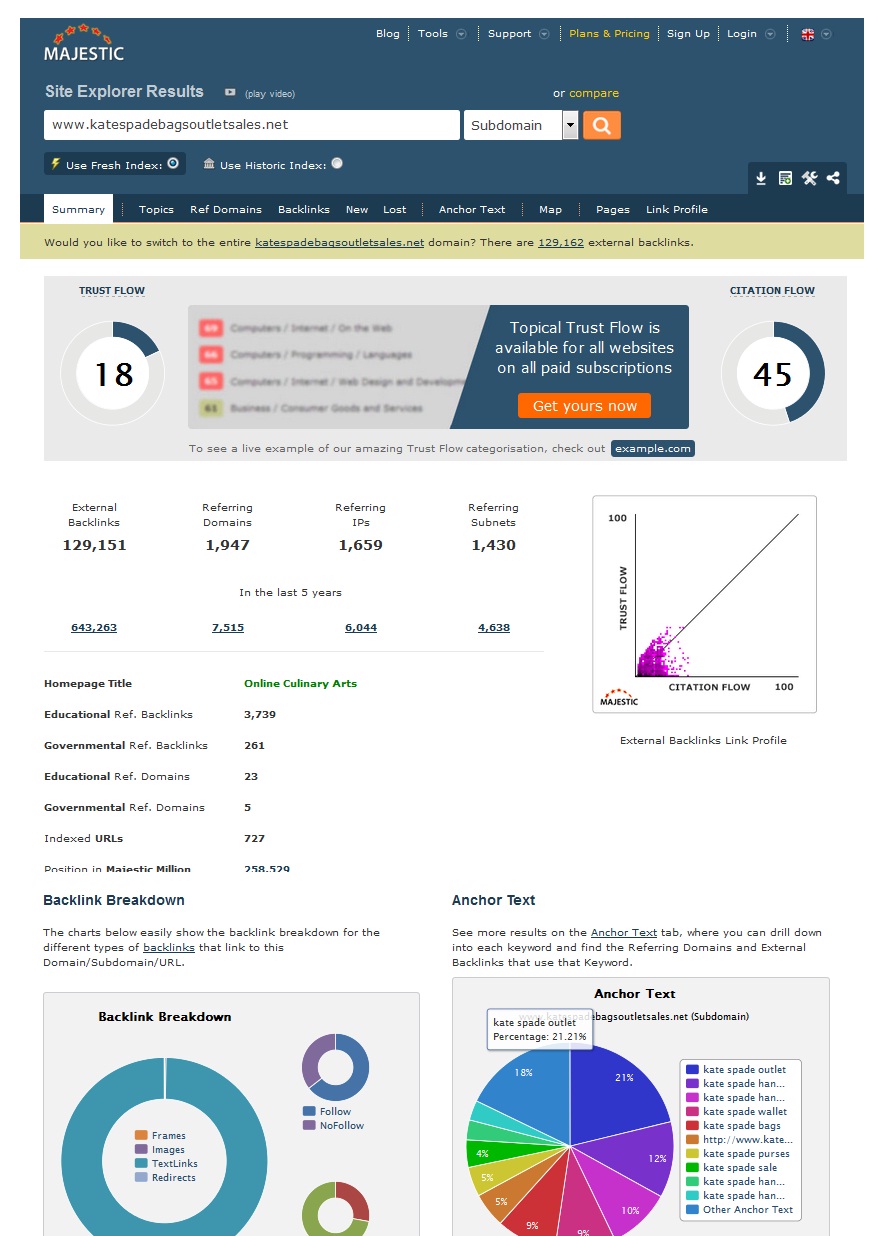Click the 643,263 historic backlinks link
872x1236 pixels.
pyautogui.click(x=94, y=628)
